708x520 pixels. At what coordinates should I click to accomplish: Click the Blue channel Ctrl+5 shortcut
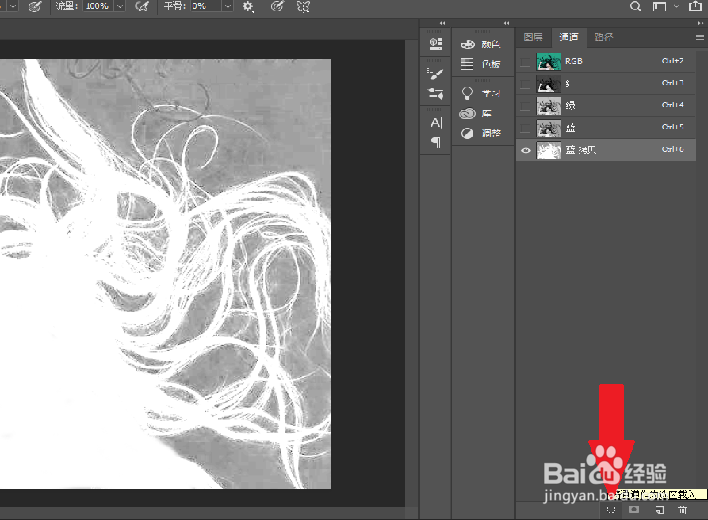tap(673, 127)
